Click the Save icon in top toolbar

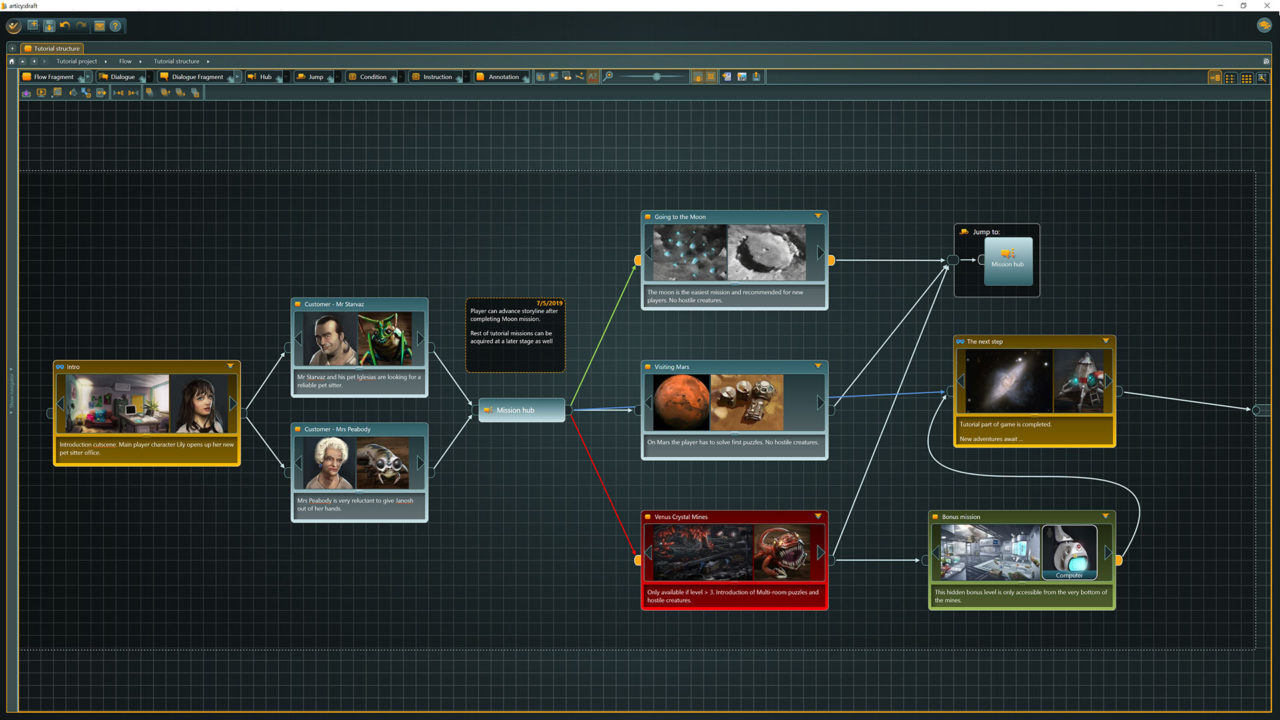point(49,27)
